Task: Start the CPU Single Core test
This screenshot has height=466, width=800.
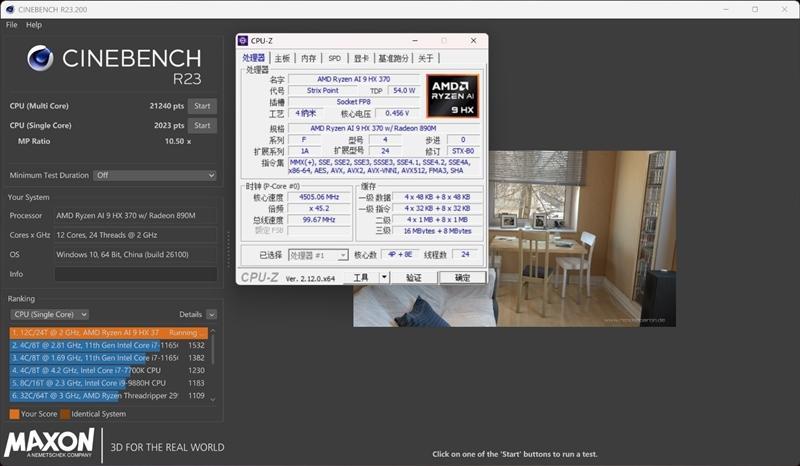Action: click(202, 125)
